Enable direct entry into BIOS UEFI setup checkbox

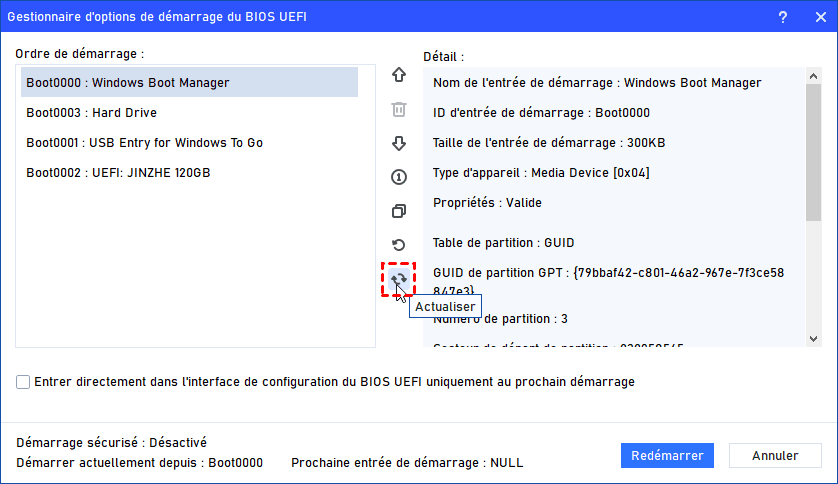pos(23,382)
